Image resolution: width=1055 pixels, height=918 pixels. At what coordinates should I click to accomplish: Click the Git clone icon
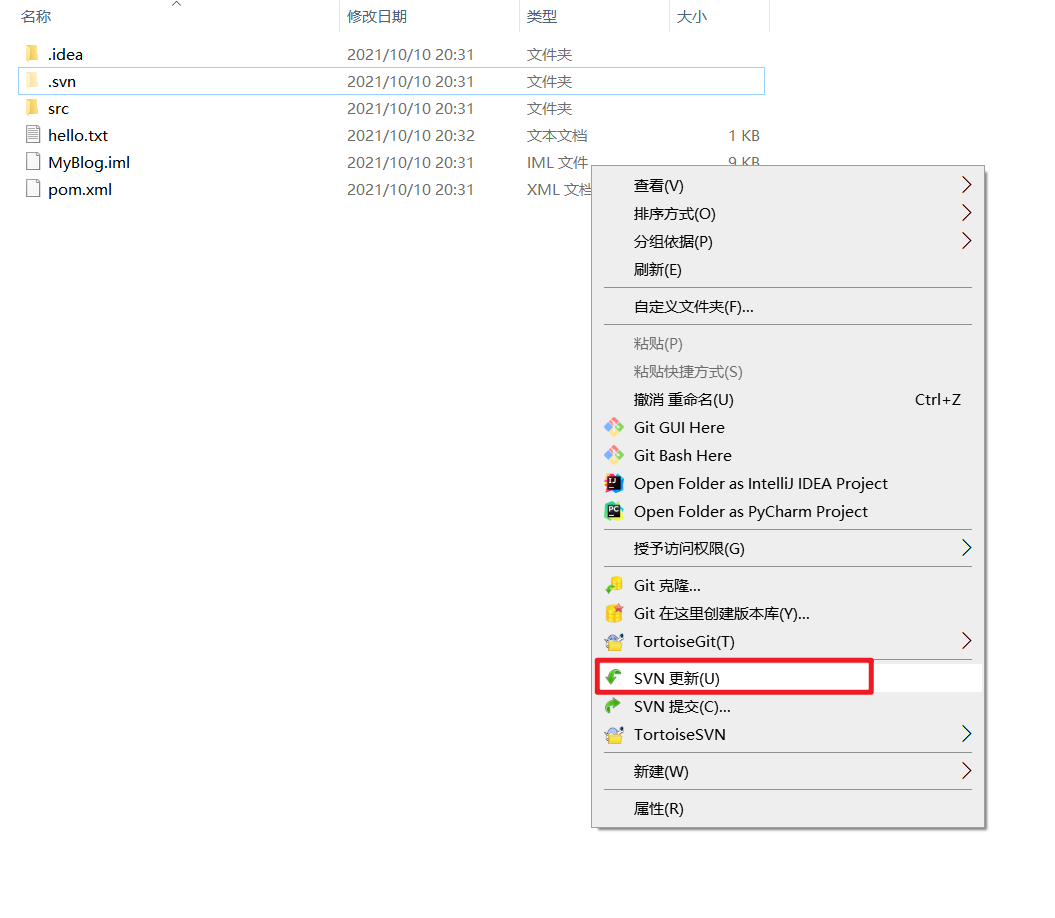[x=614, y=586]
